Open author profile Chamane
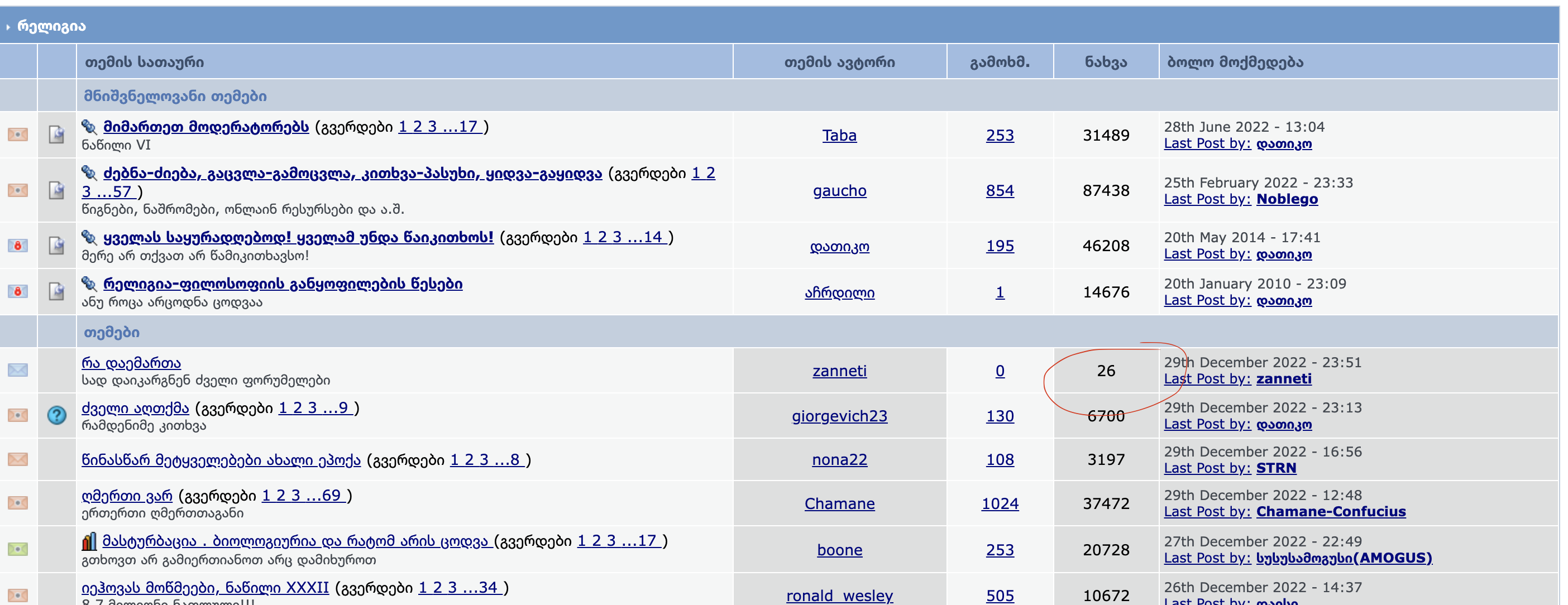The width and height of the screenshot is (1568, 605). coord(839,503)
